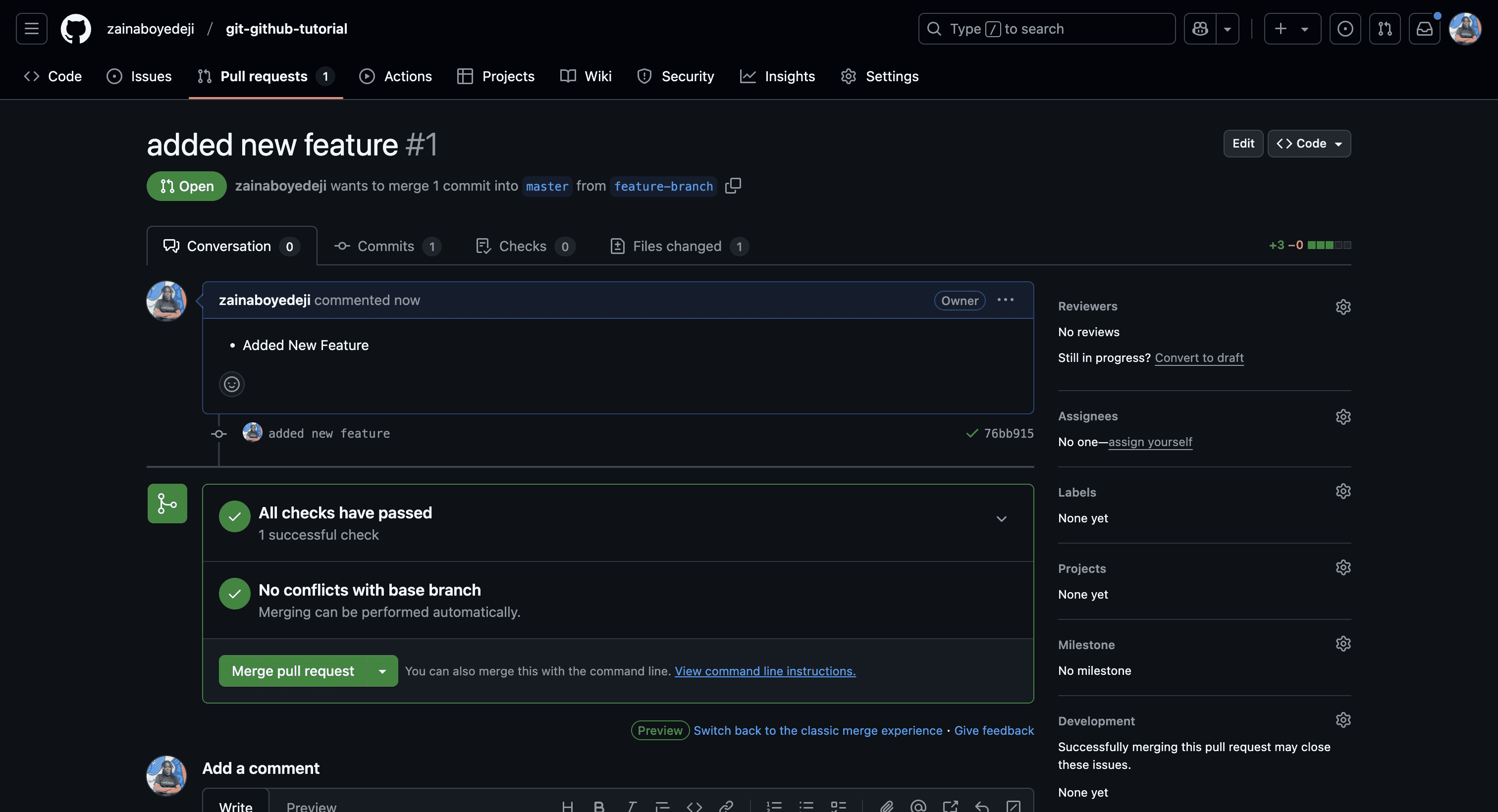Open the GitHub homepage logo

[x=76, y=29]
